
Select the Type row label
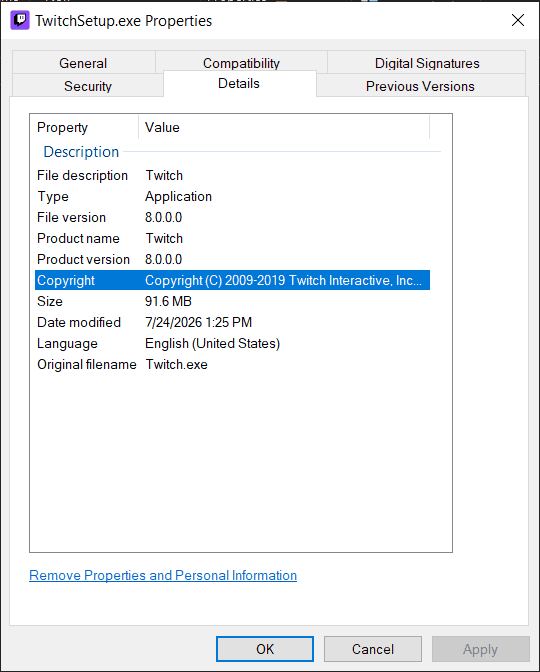[53, 196]
